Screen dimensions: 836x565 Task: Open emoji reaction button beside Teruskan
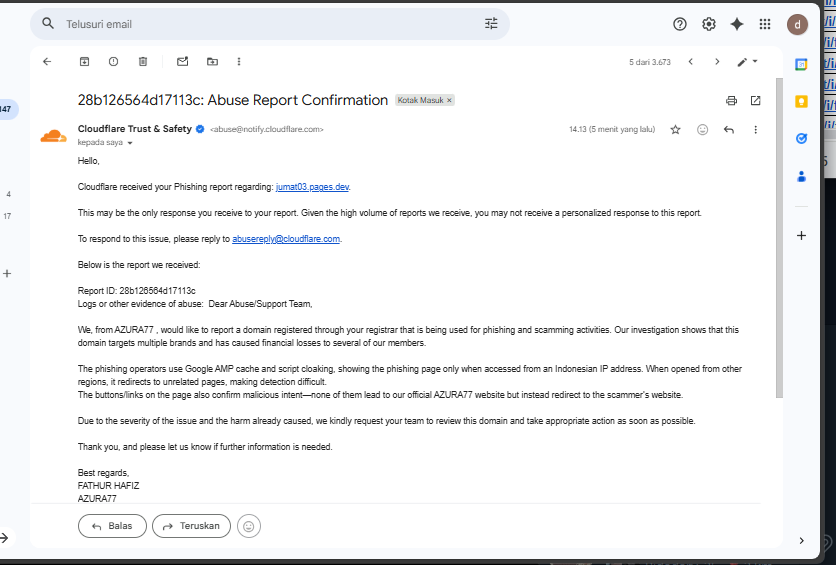[x=248, y=527]
